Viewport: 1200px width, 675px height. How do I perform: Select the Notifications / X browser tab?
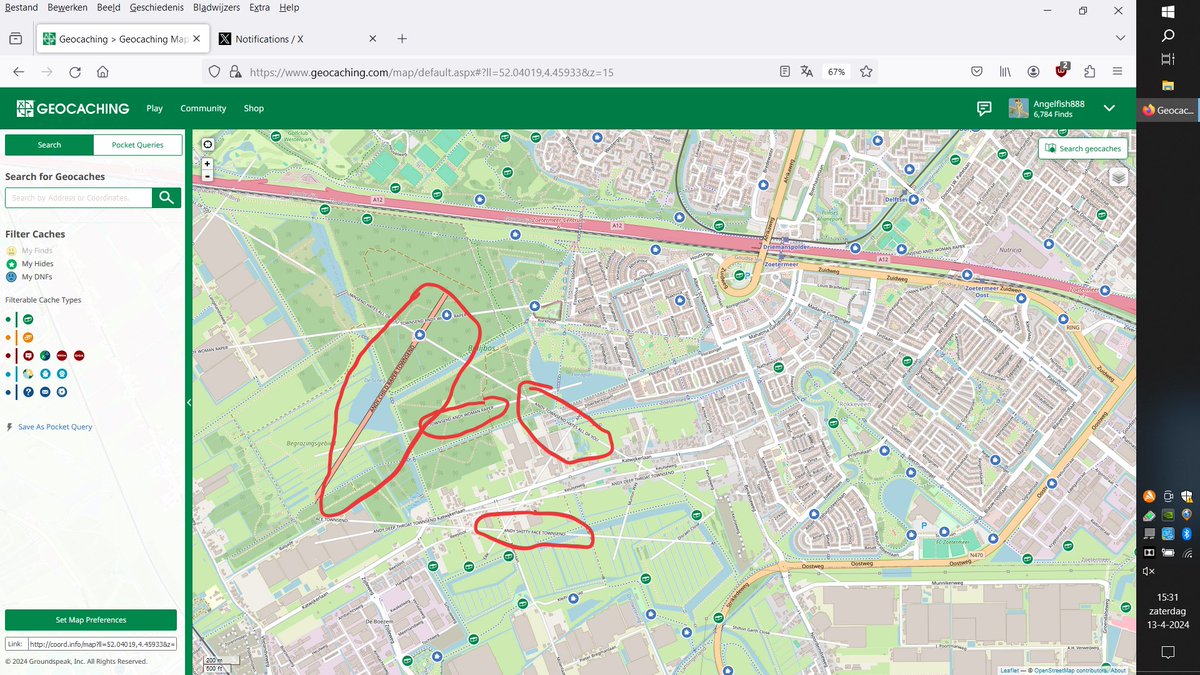point(297,39)
